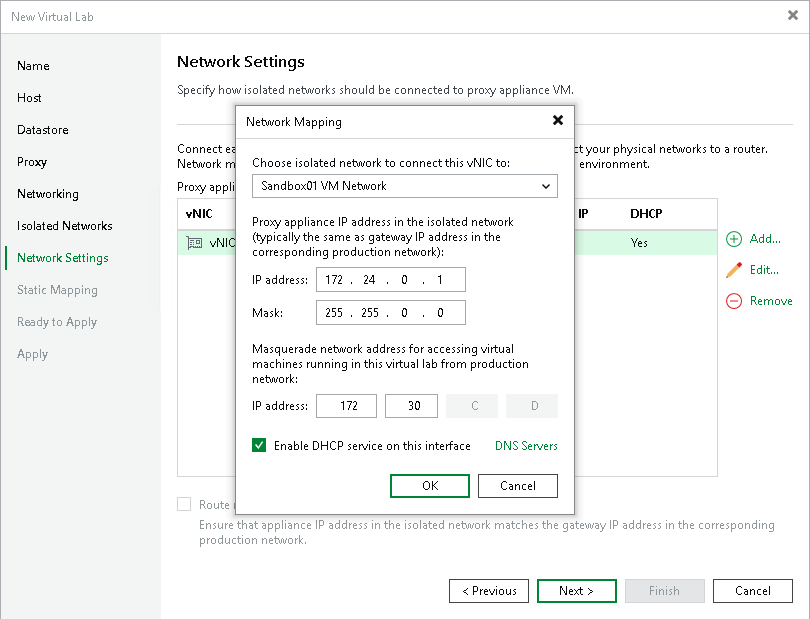Click the disabled masquerade C octet field
This screenshot has width=810, height=619.
coord(472,406)
